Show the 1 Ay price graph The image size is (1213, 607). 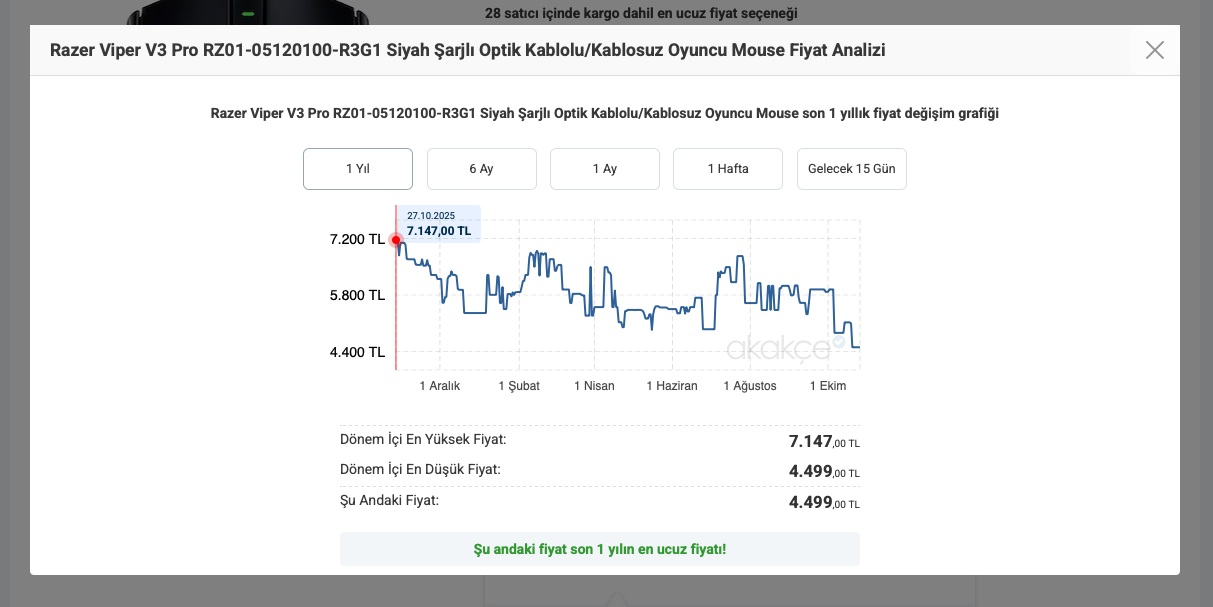tap(605, 169)
